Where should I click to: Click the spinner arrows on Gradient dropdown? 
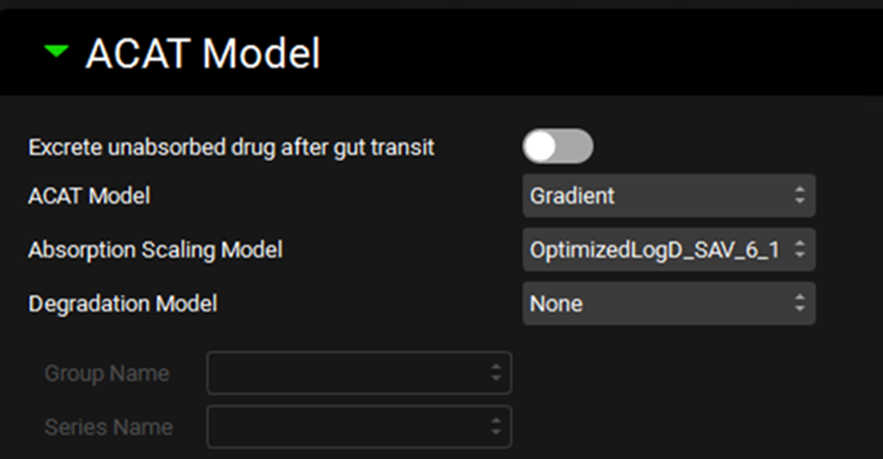click(799, 196)
